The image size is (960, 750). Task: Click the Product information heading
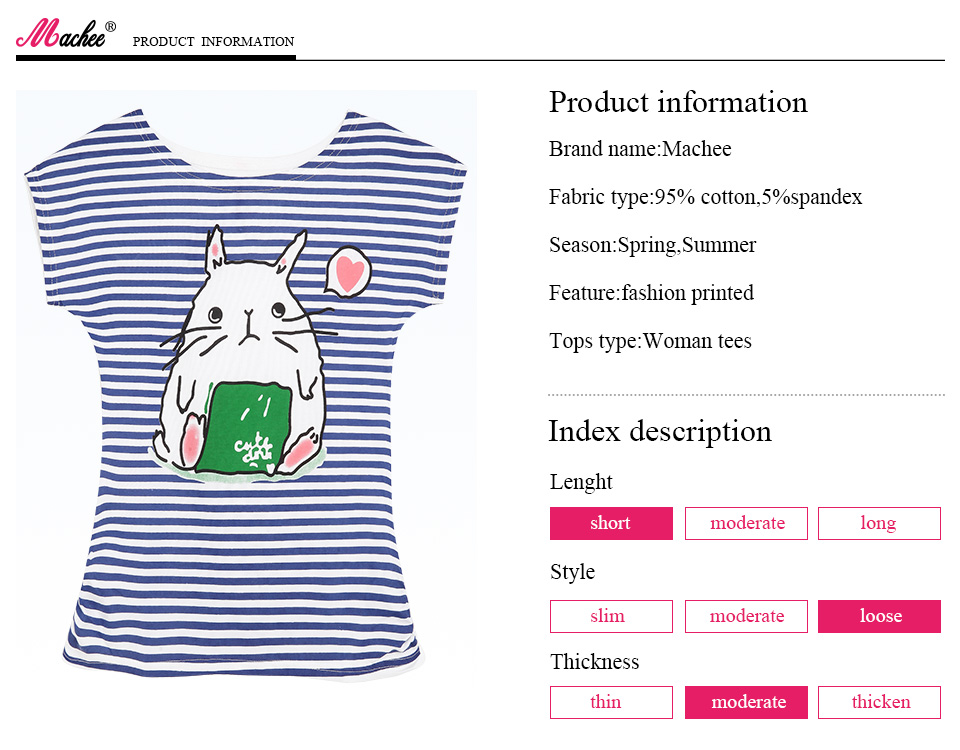pyautogui.click(x=678, y=102)
